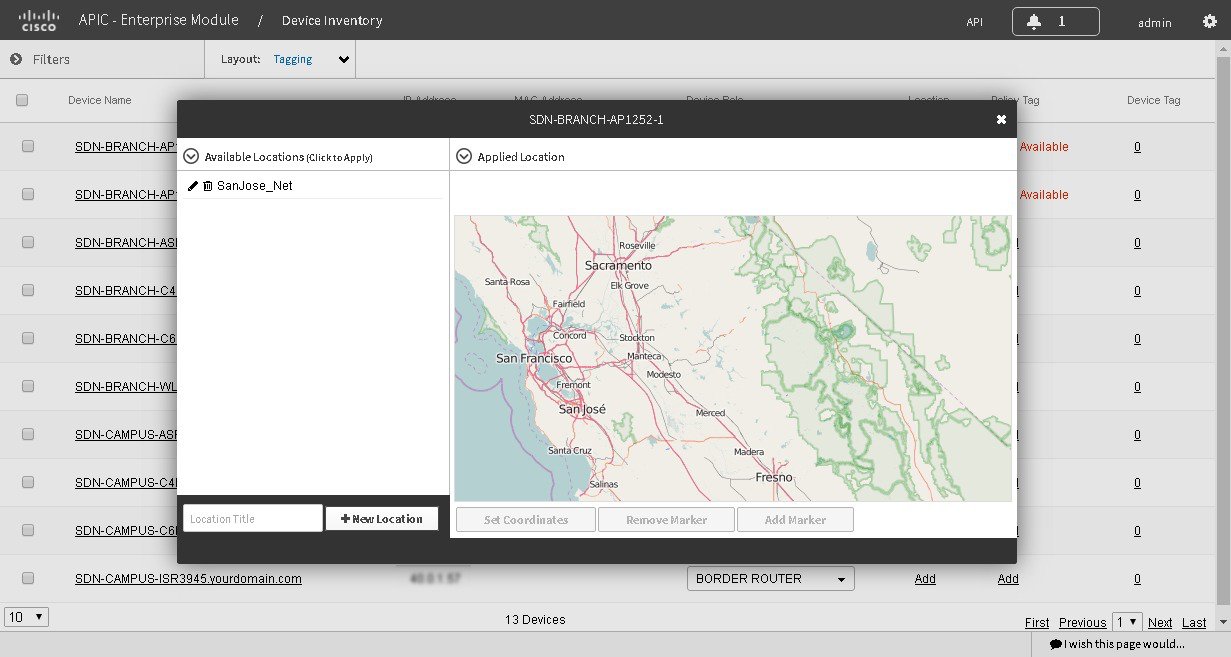Viewport: 1231px width, 657px height.
Task: Expand the Filters arrow icon
Action: tap(16, 59)
